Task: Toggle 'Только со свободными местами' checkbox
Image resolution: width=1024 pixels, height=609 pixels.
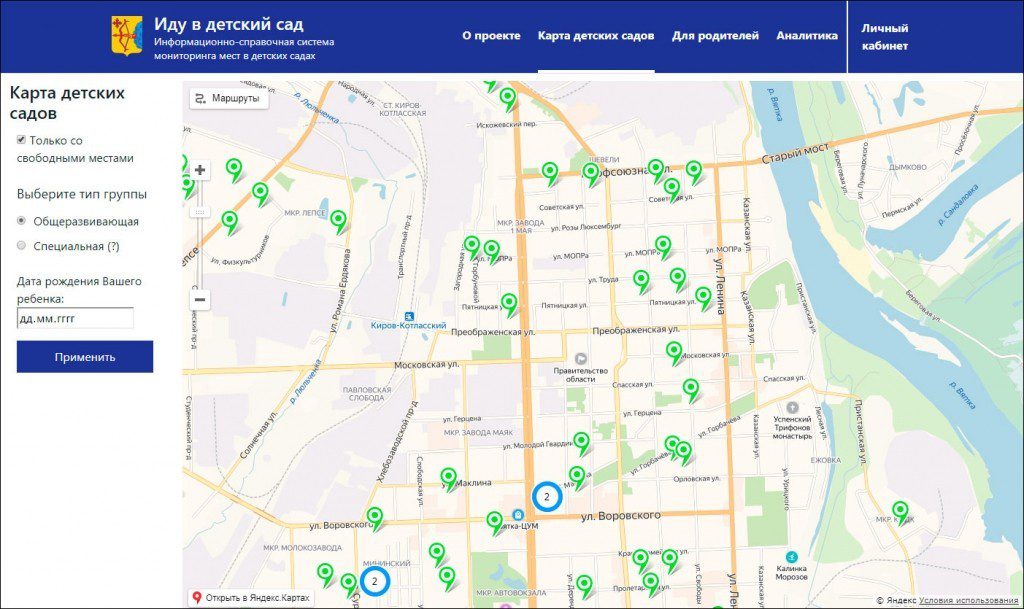Action: point(22,141)
